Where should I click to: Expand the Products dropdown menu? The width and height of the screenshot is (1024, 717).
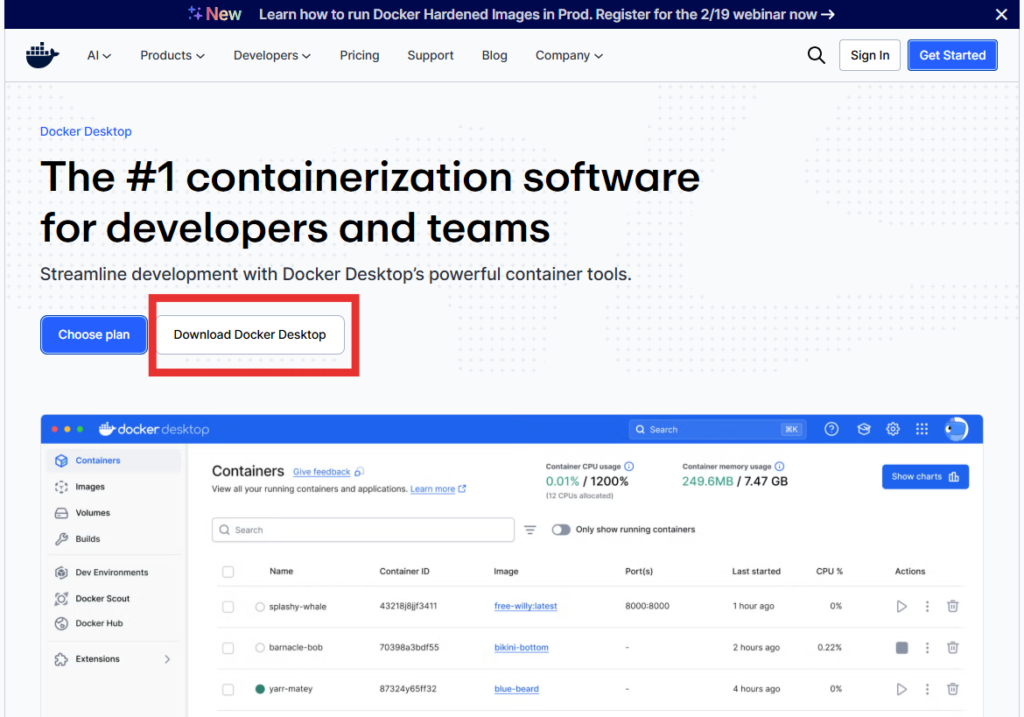172,55
